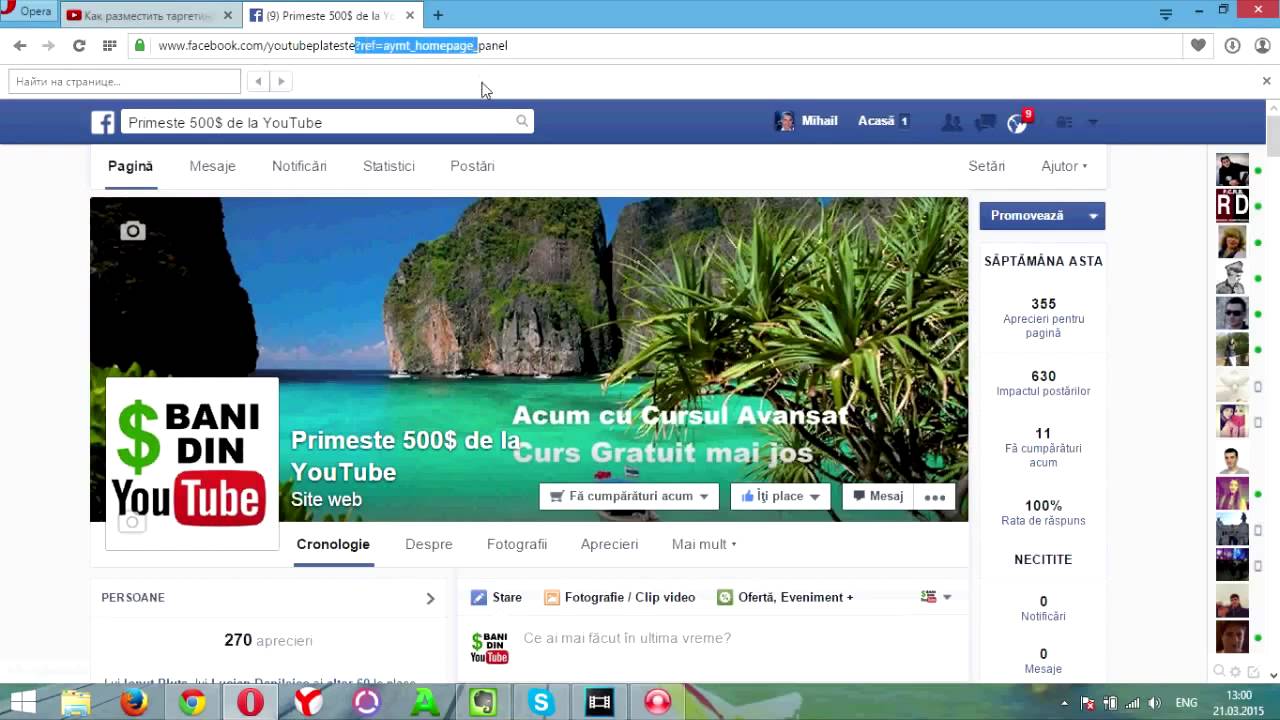Screen dimensions: 1280x720
Task: Select the Cronologie tab
Action: [333, 544]
